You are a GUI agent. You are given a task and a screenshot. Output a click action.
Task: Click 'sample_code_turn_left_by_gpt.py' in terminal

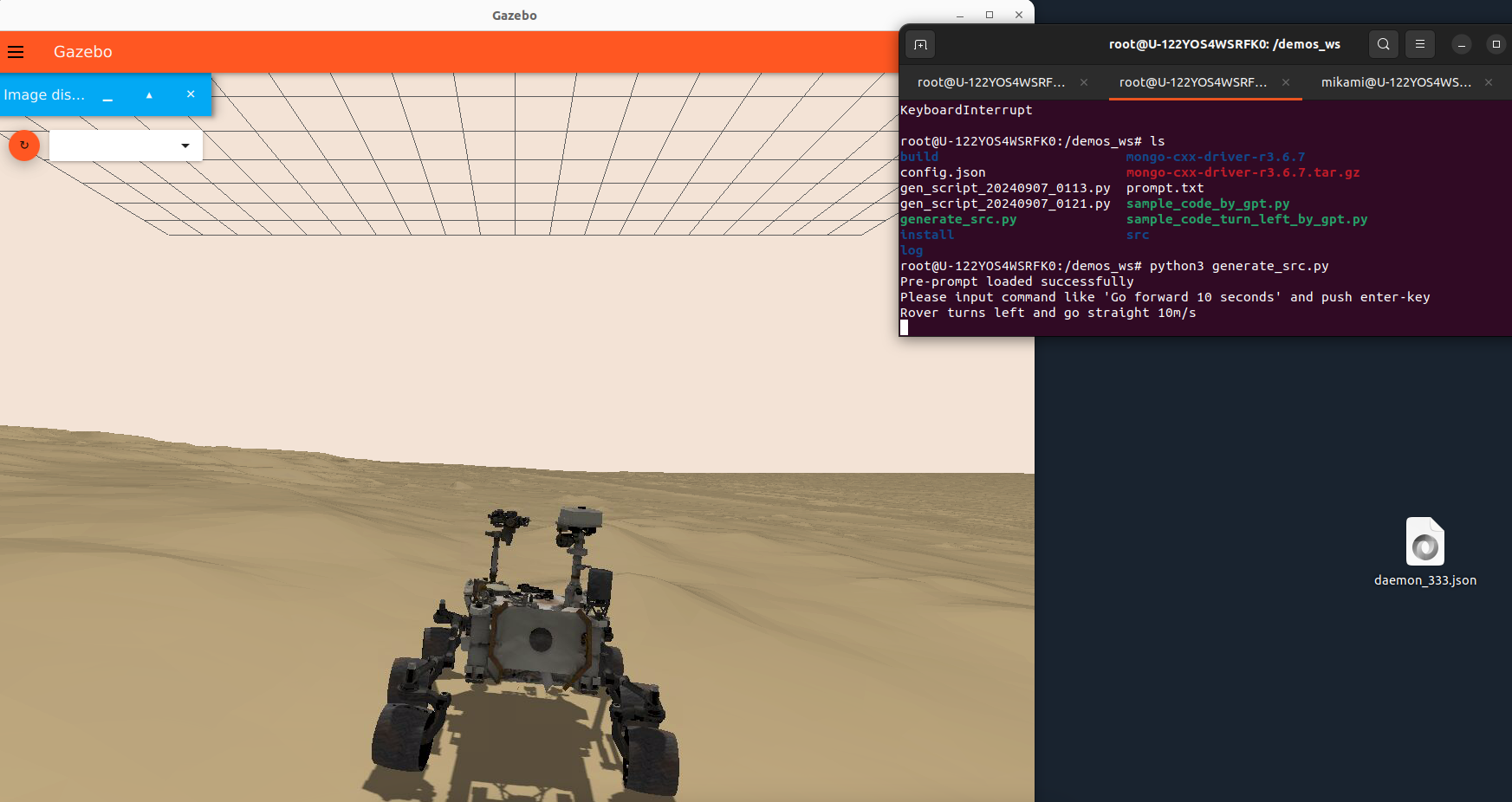[x=1247, y=220]
